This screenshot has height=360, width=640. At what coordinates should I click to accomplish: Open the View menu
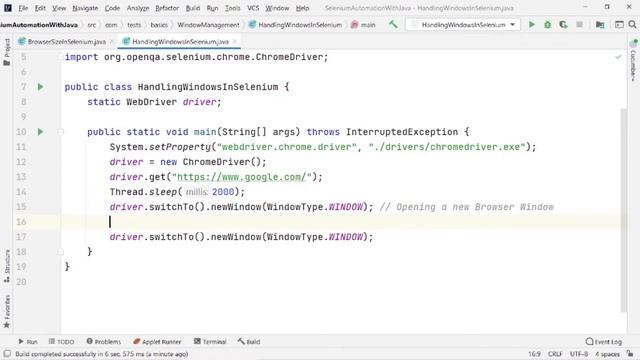pos(59,8)
